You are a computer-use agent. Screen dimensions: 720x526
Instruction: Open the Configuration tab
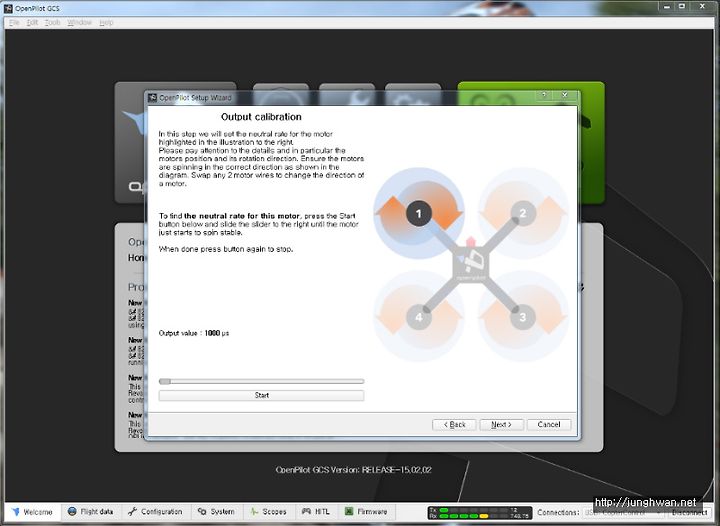pyautogui.click(x=155, y=512)
